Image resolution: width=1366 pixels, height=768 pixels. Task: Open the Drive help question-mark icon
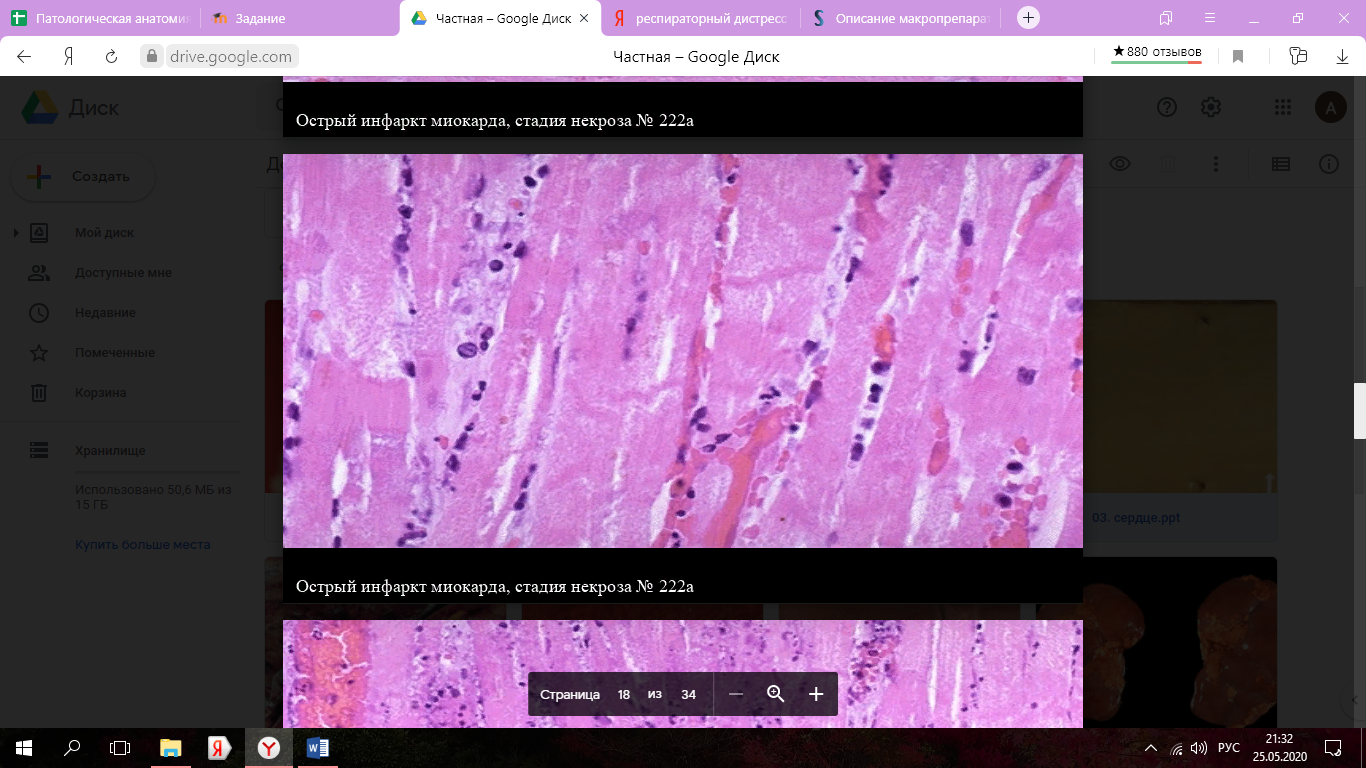pos(1166,107)
